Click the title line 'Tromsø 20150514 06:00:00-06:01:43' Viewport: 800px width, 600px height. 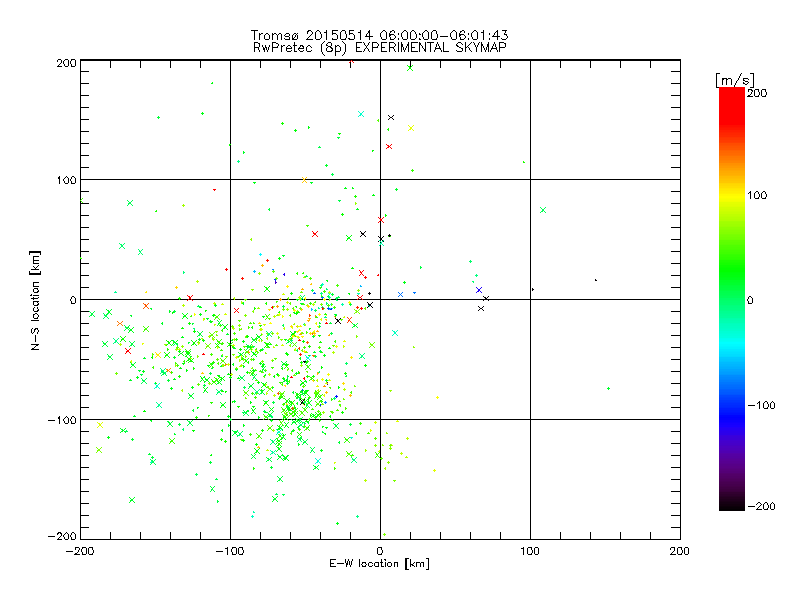379,35
